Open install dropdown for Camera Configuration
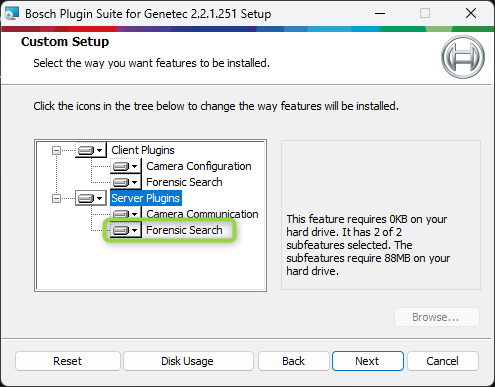The image size is (495, 387). (126, 166)
